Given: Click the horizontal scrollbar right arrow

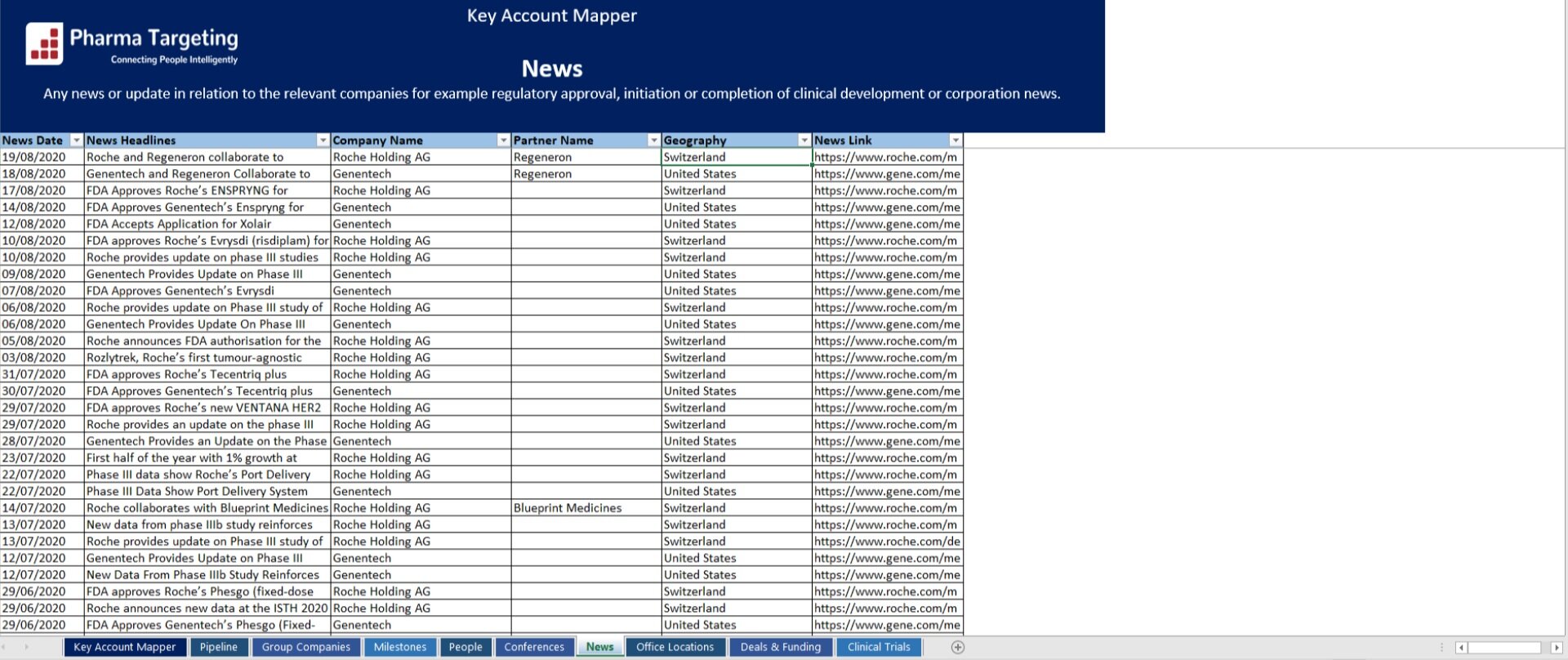Looking at the screenshot, I should coord(1557,648).
